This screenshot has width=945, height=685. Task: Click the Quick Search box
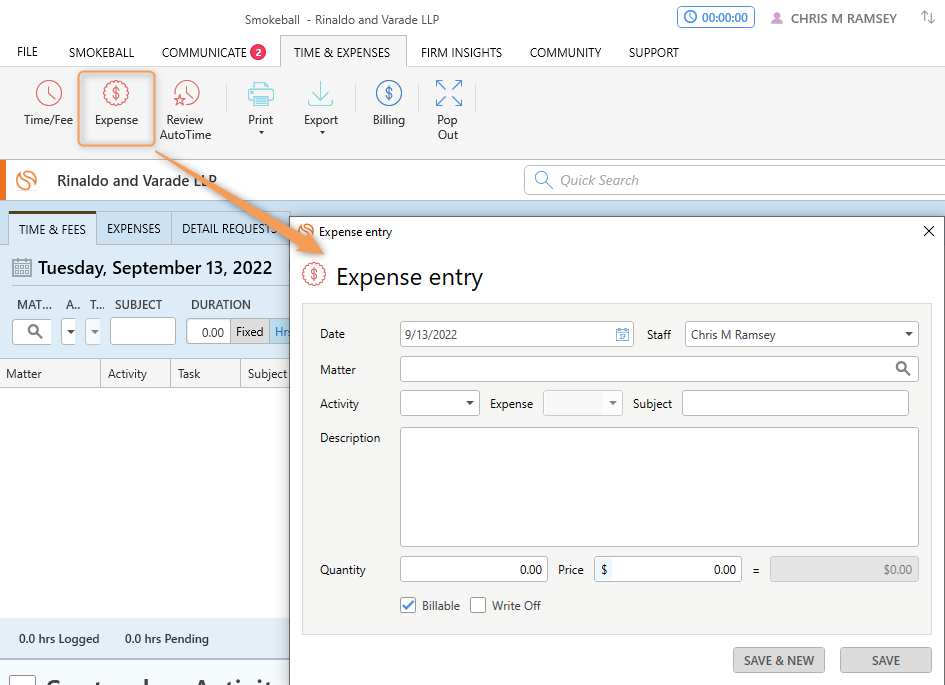735,180
